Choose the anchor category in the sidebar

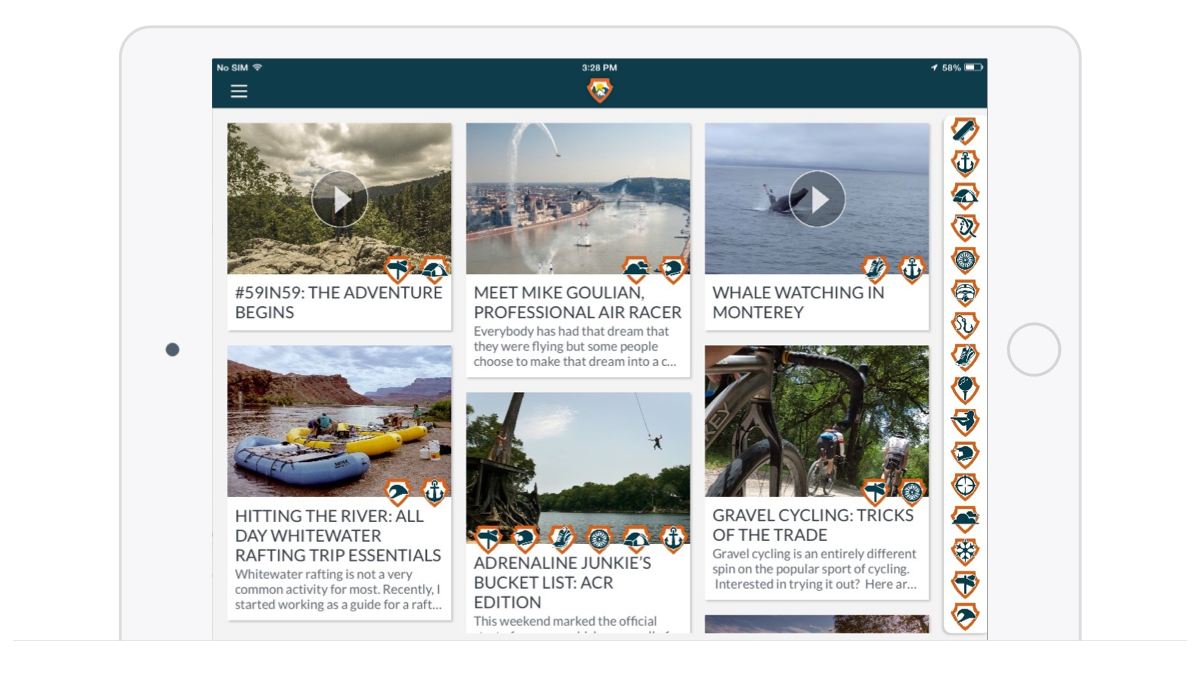tap(965, 163)
